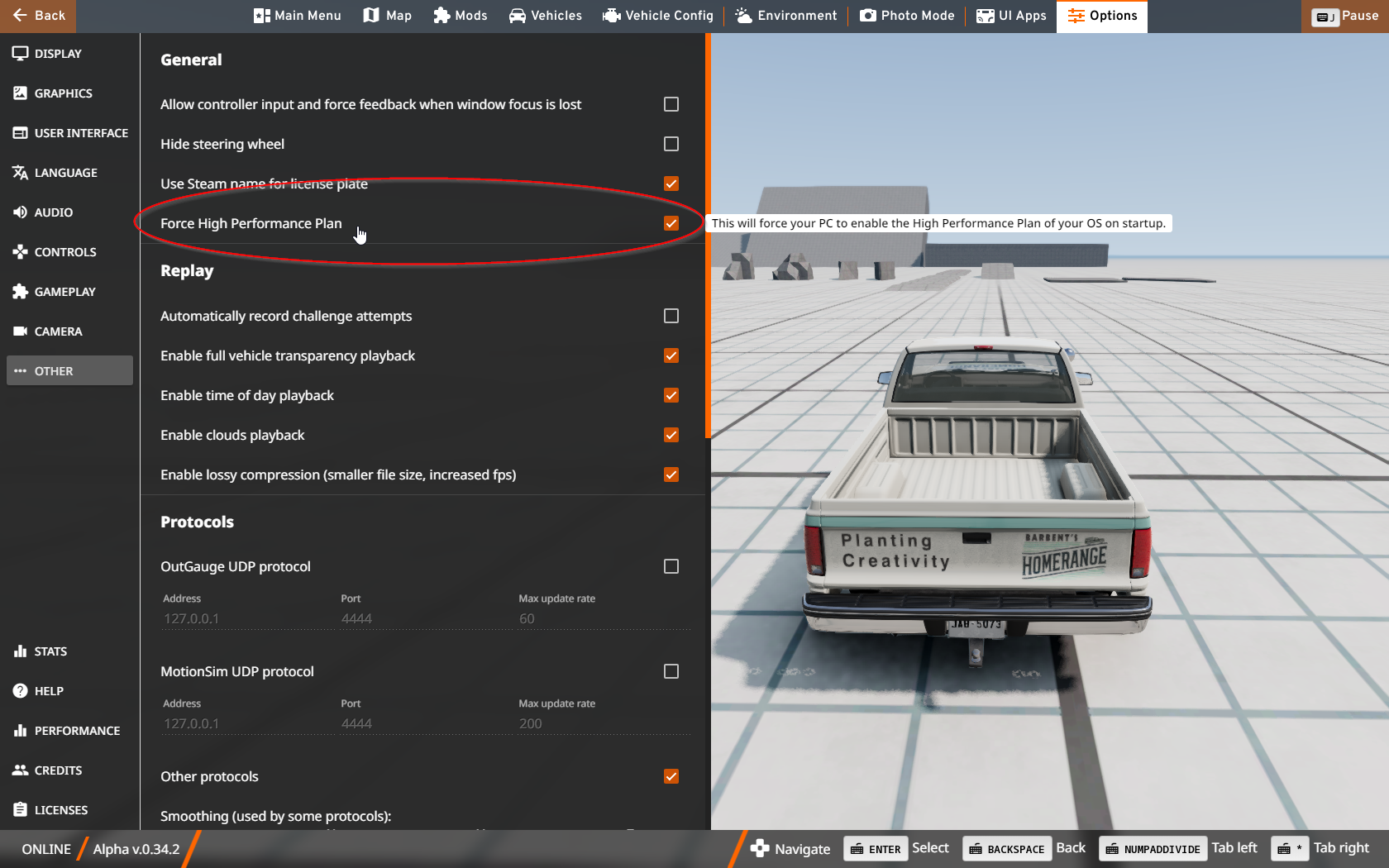Image resolution: width=1389 pixels, height=868 pixels.
Task: Click the Tab left hint
Action: point(1178,849)
